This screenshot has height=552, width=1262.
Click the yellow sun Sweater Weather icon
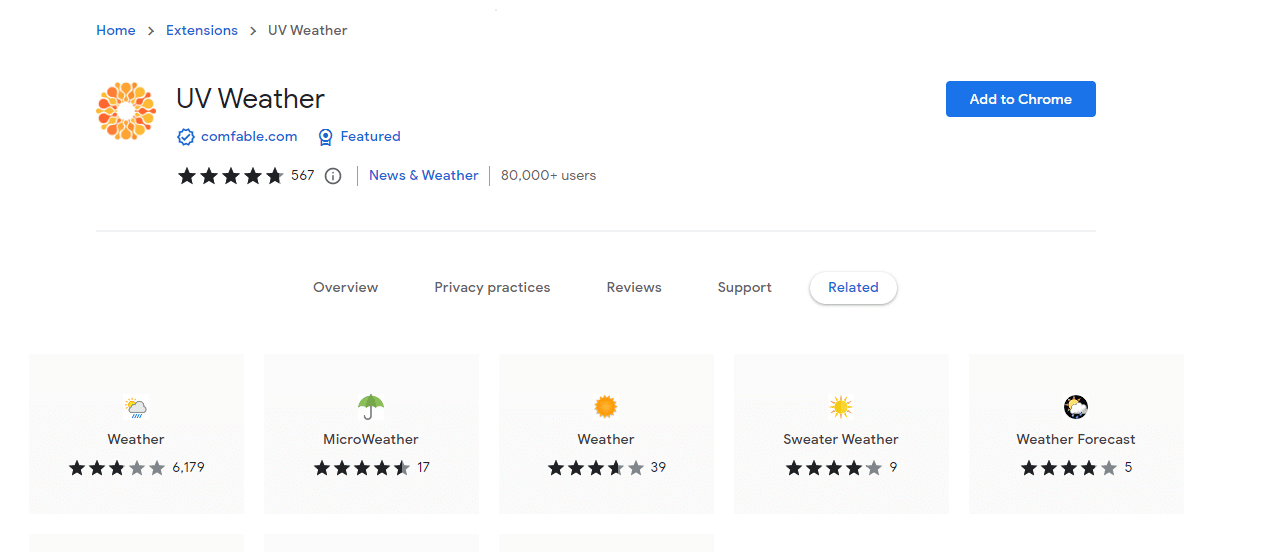click(x=841, y=407)
